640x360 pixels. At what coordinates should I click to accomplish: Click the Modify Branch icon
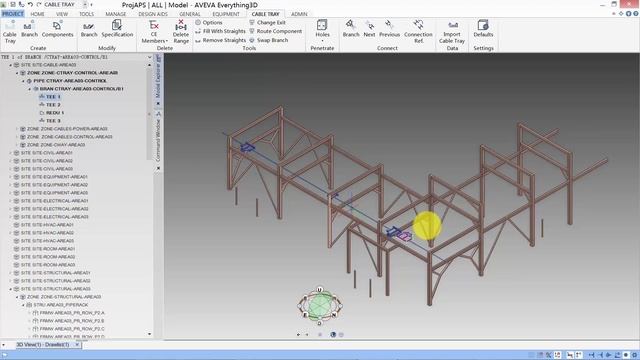coord(89,29)
